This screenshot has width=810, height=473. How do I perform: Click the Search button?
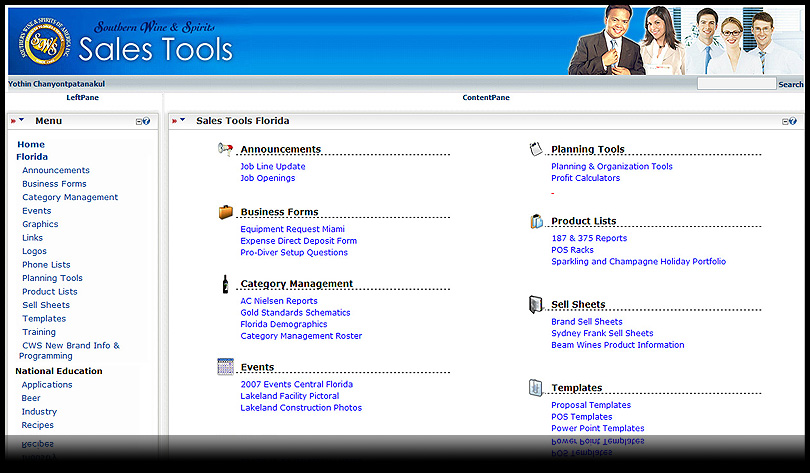coord(790,84)
